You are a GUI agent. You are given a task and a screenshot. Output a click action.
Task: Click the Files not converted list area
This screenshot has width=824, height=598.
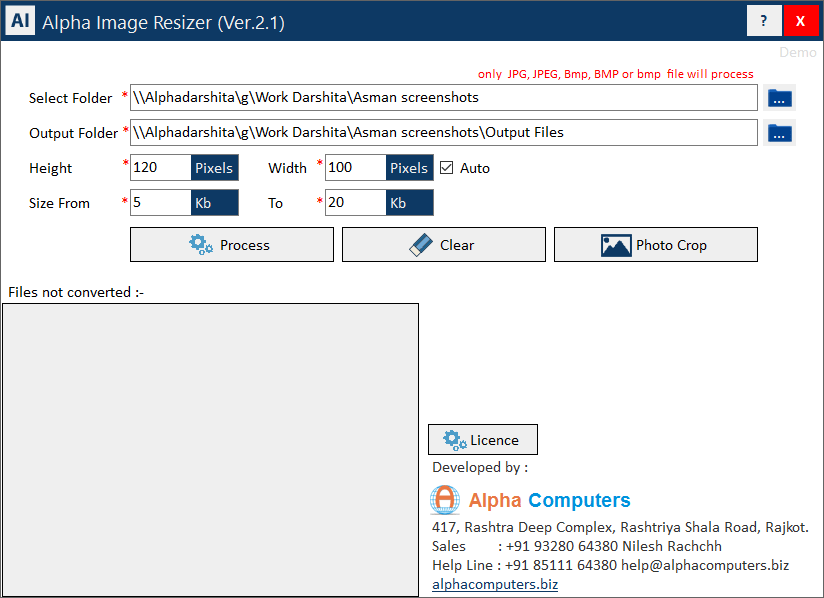point(210,450)
